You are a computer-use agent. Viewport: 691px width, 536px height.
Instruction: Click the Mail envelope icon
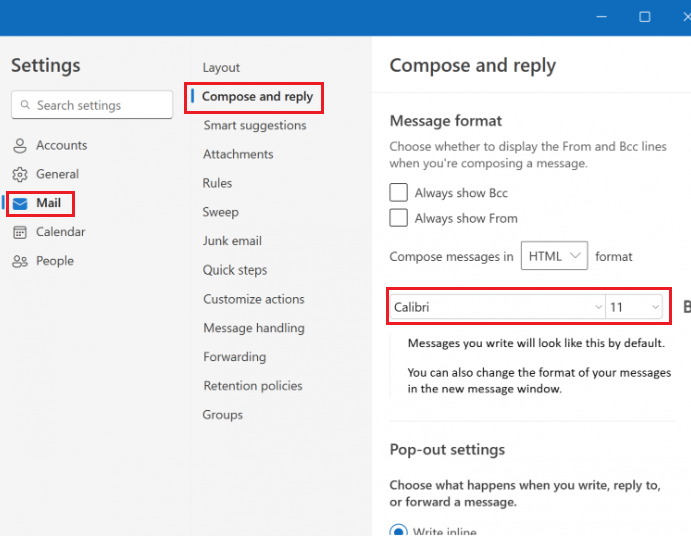(20, 204)
